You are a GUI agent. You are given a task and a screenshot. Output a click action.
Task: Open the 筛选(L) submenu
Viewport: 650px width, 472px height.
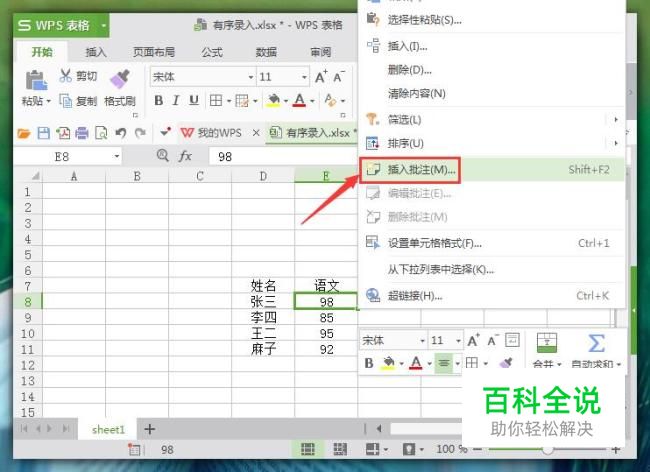492,120
